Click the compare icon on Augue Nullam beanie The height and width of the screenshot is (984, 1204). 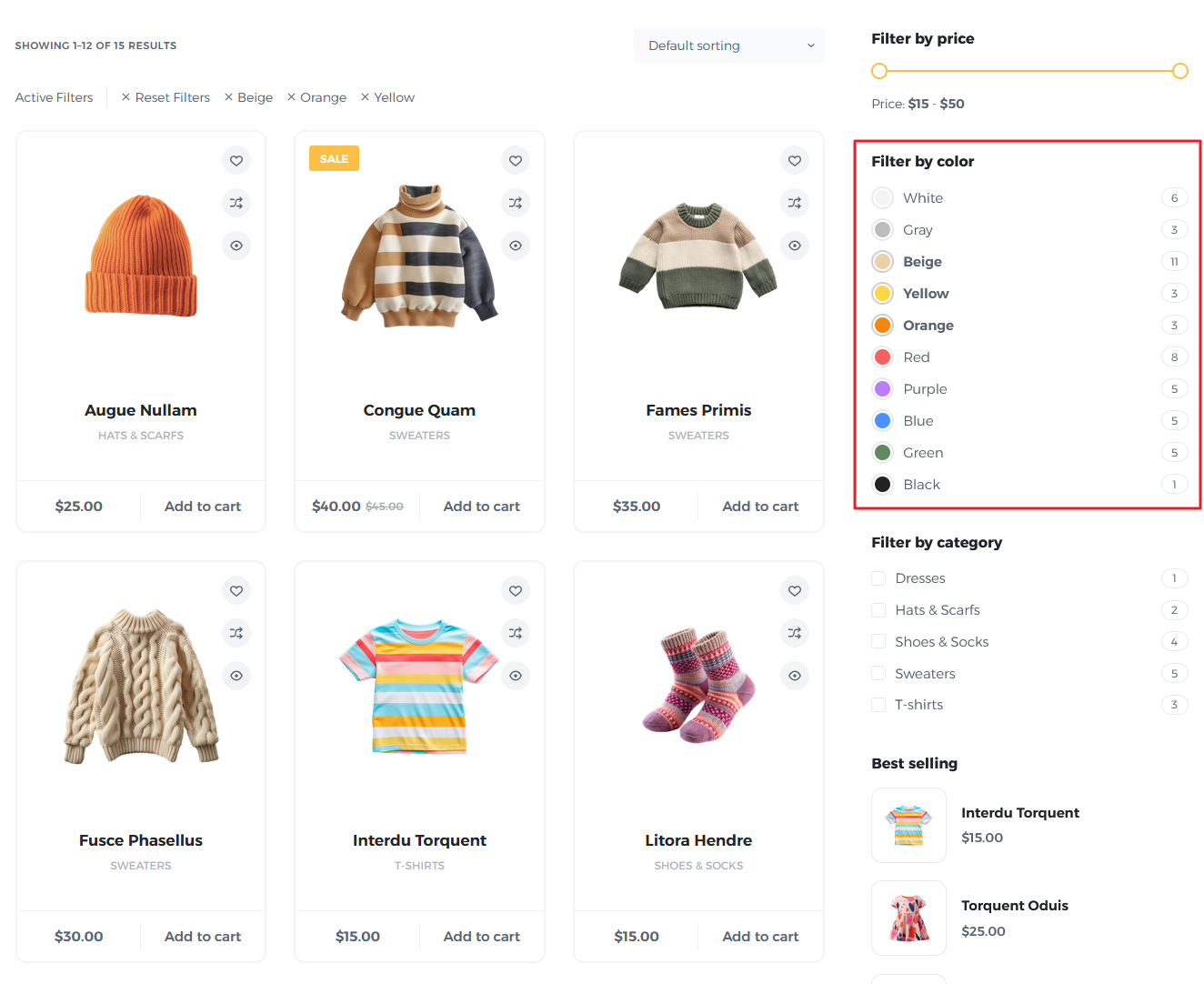click(x=236, y=203)
